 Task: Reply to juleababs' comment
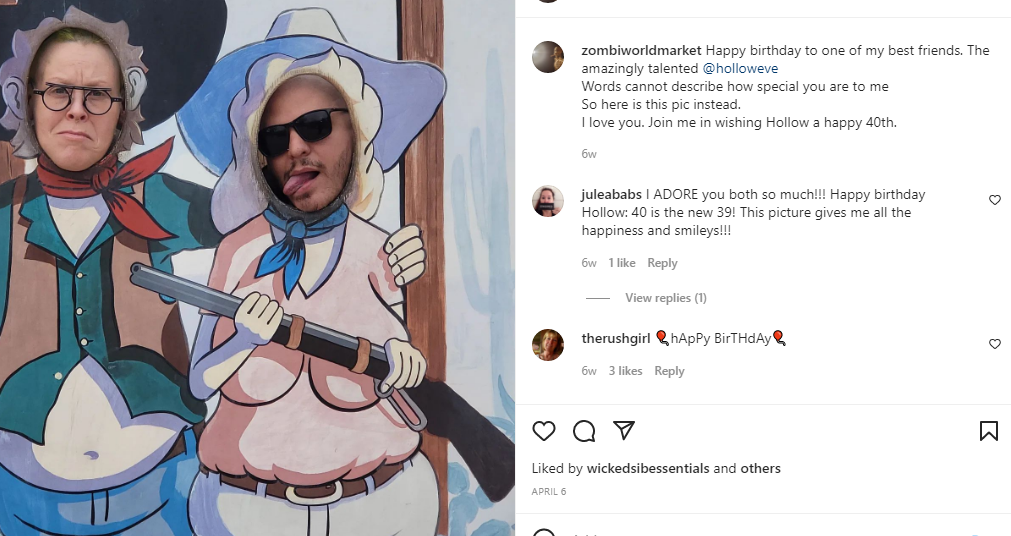[662, 263]
